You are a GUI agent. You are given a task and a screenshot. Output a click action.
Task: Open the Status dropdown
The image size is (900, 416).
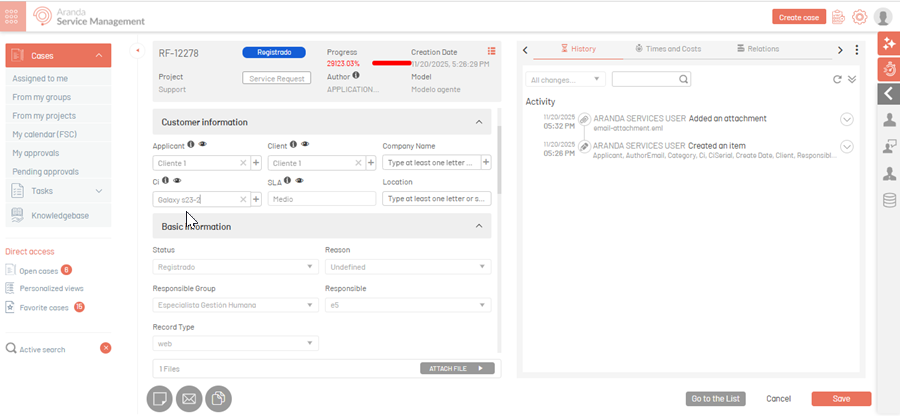pos(235,267)
